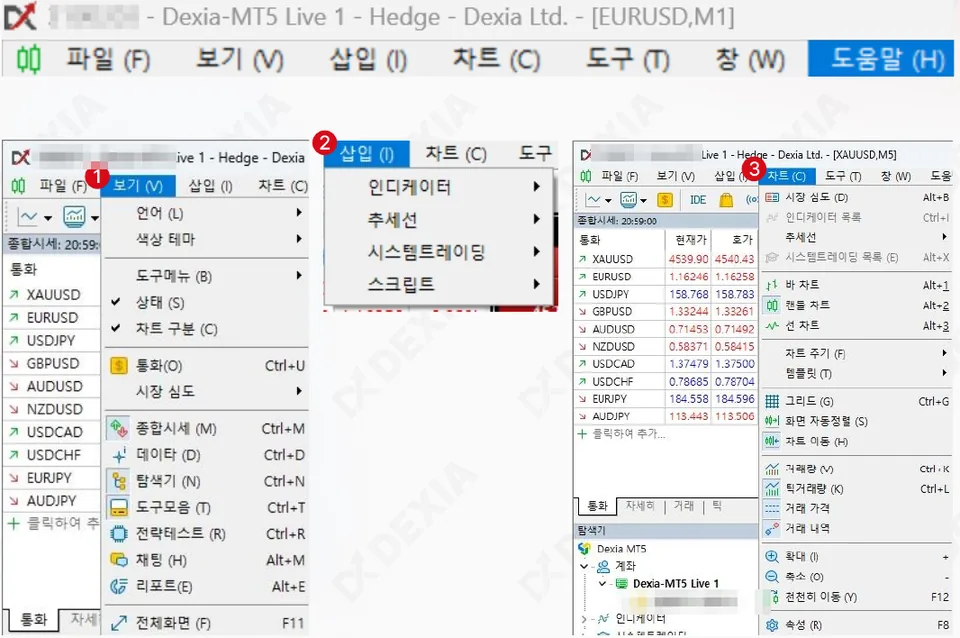Toggle the checked 차트 구분 (C) item

click(206, 329)
